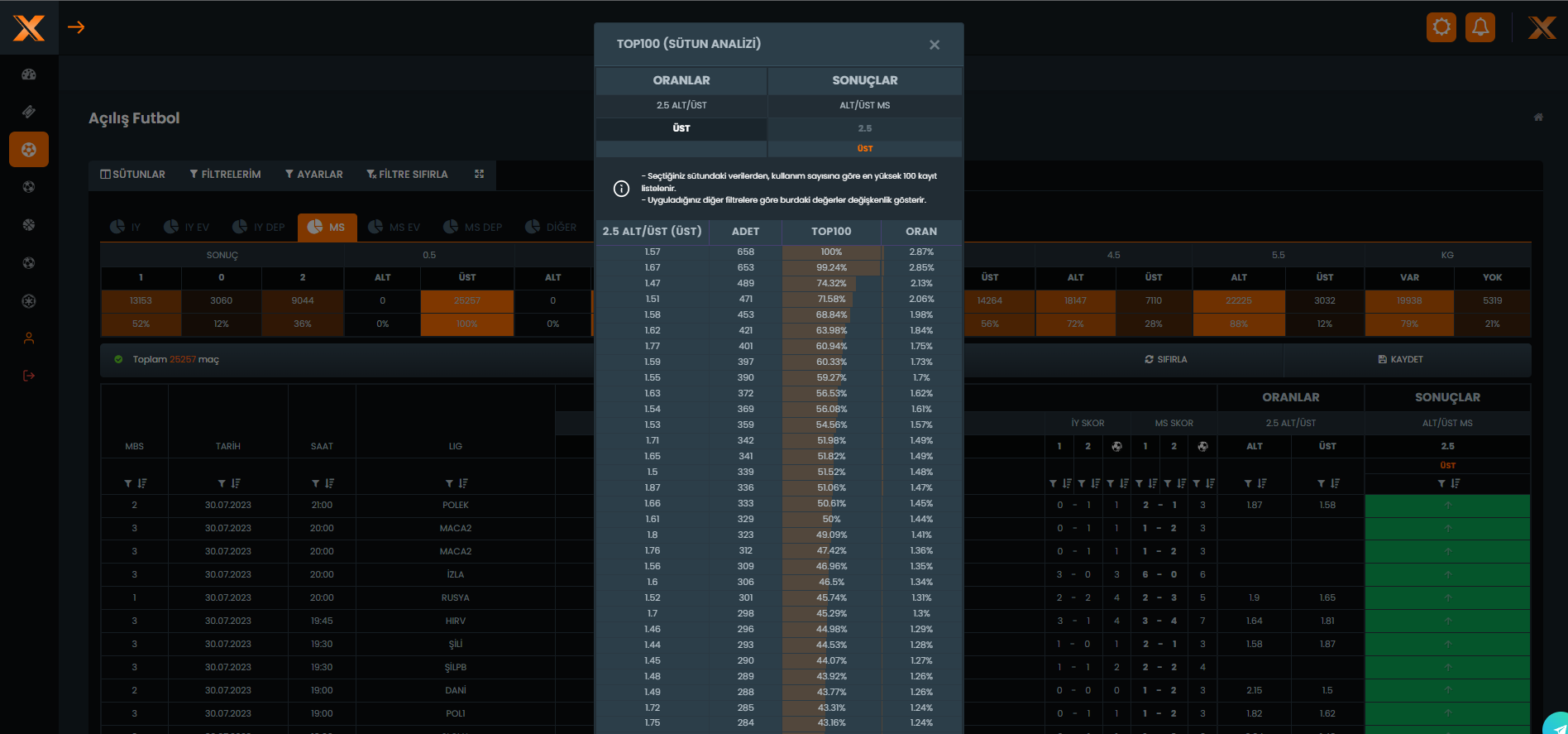1568x734 pixels.
Task: Open the settings gear icon at top right
Action: tap(1441, 27)
